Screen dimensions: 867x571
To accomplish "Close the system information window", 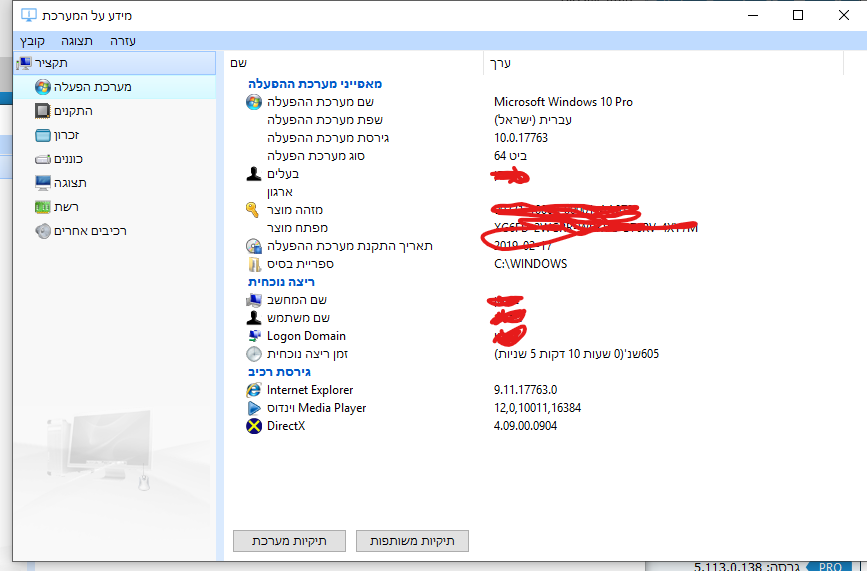I will [x=844, y=15].
